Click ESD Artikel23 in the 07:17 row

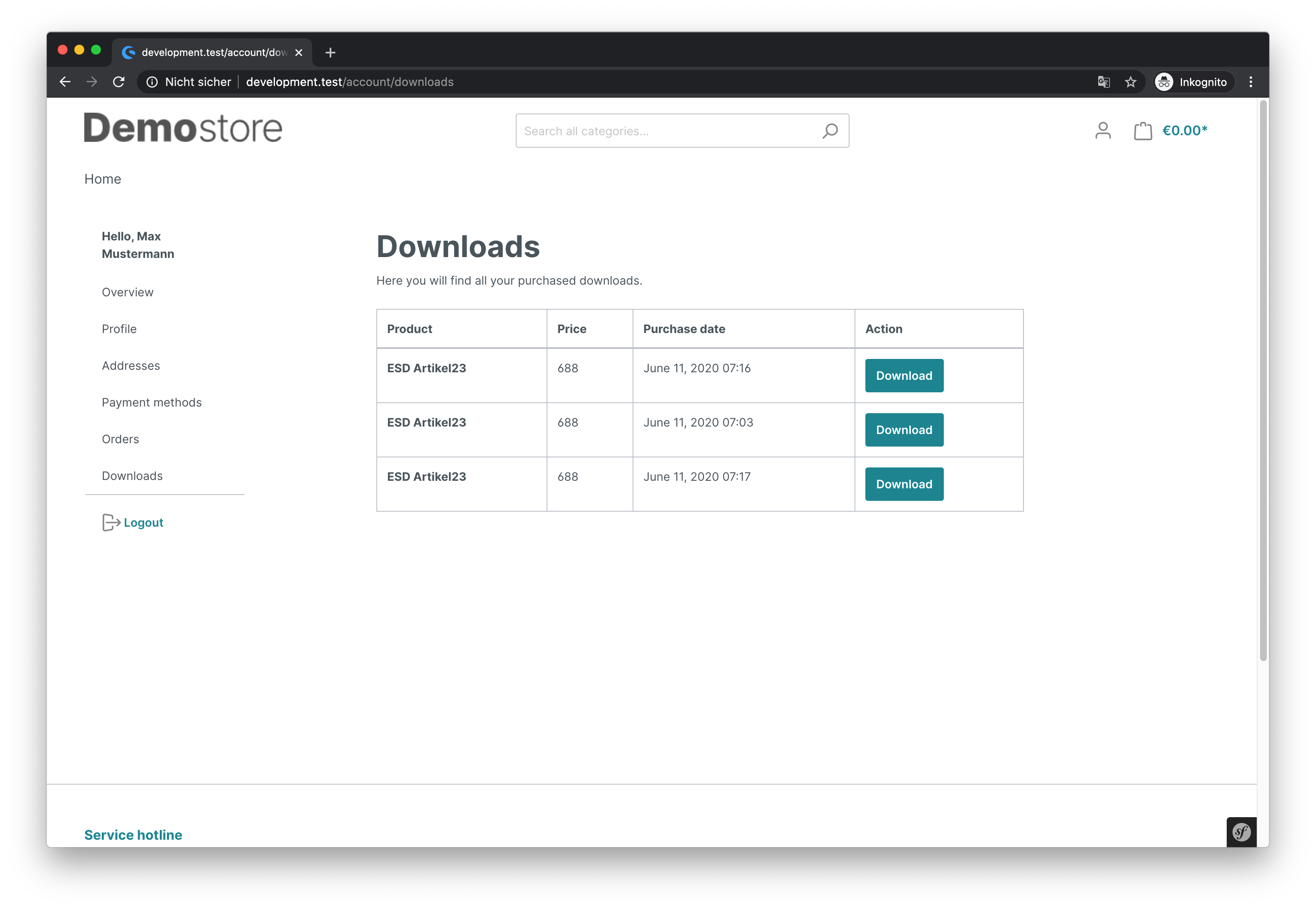click(426, 476)
